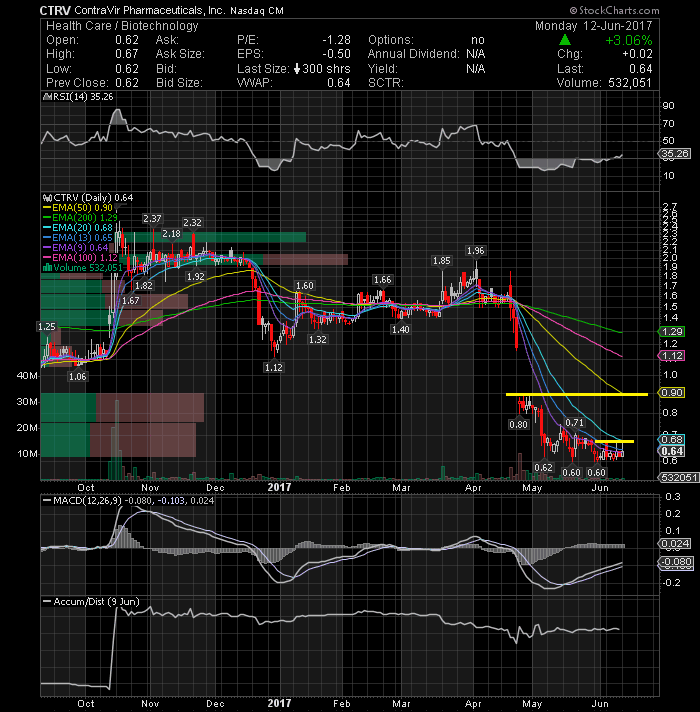Click the Health Care / Biotechnology sector text
The height and width of the screenshot is (712, 700).
[122, 26]
